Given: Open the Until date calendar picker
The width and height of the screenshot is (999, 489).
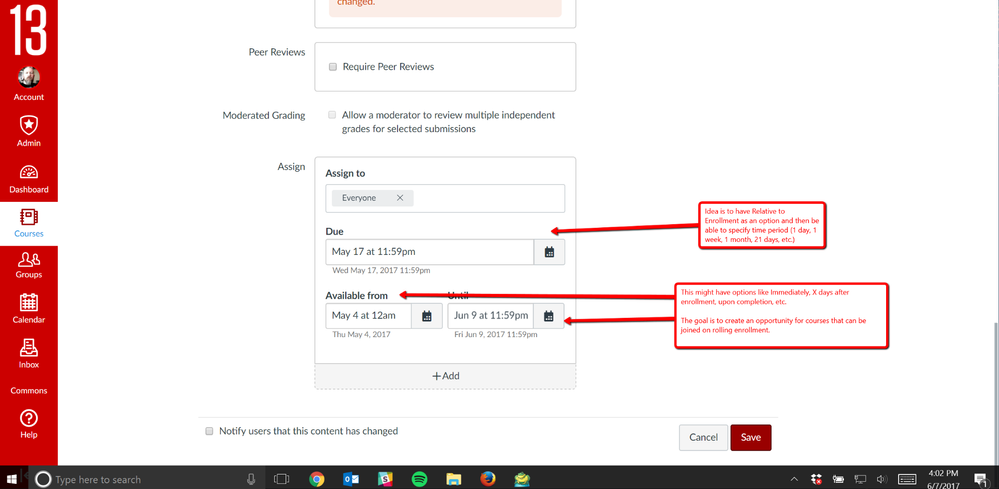Looking at the screenshot, I should (x=548, y=316).
